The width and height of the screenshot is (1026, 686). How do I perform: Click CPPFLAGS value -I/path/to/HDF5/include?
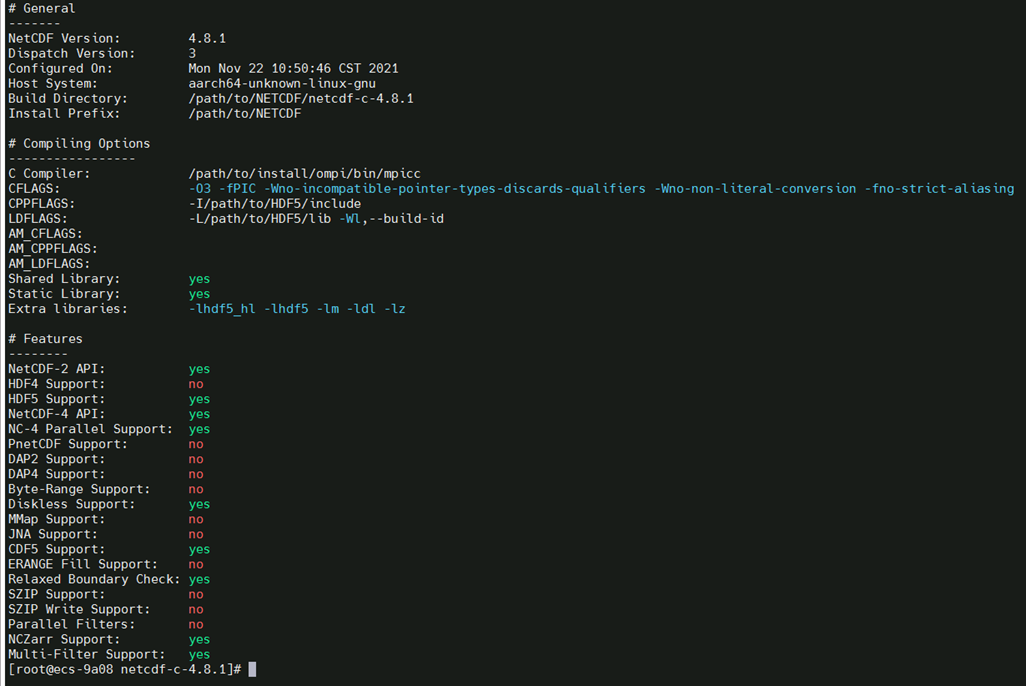pos(275,204)
